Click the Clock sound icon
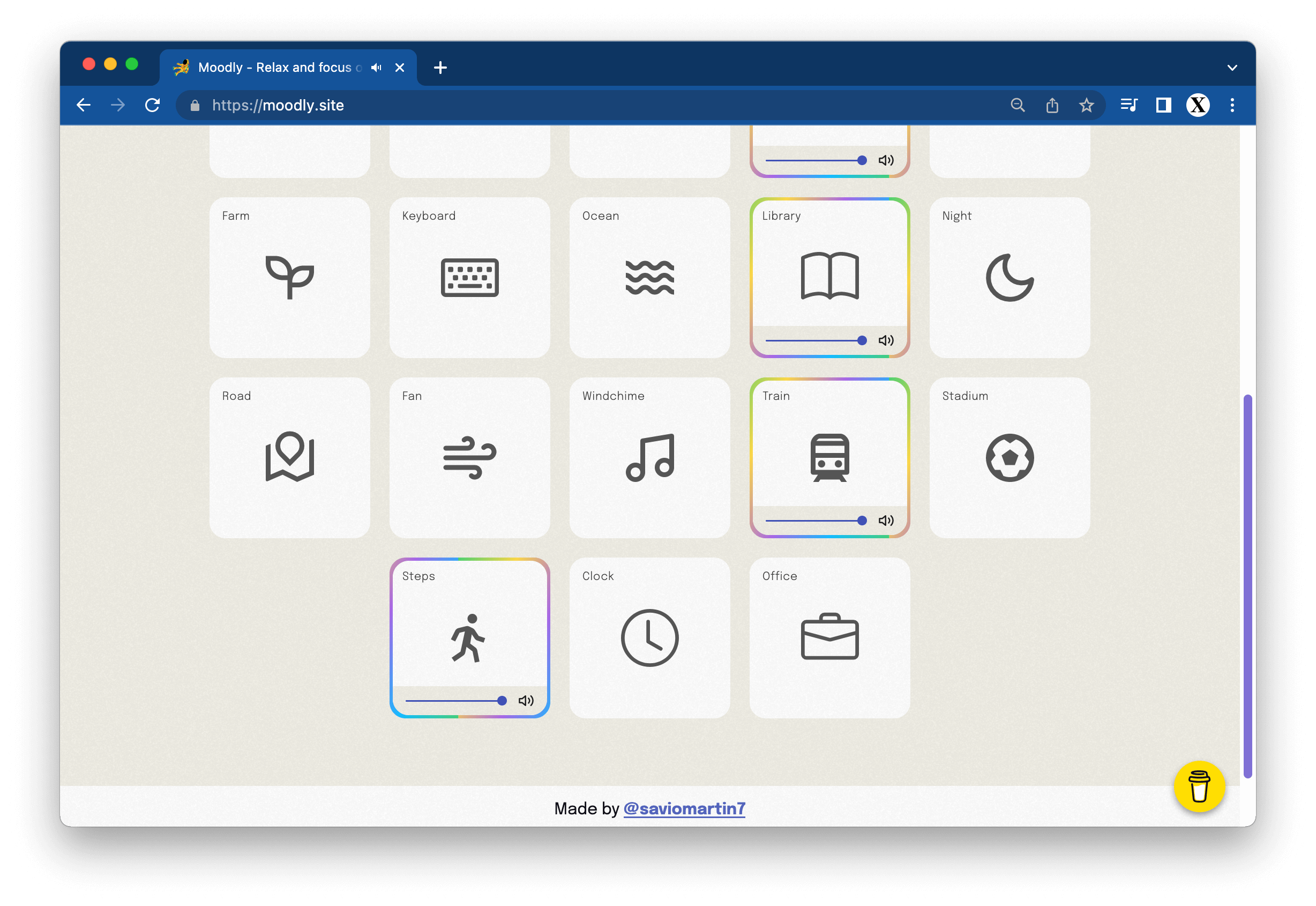The width and height of the screenshot is (1316, 906). 649,637
